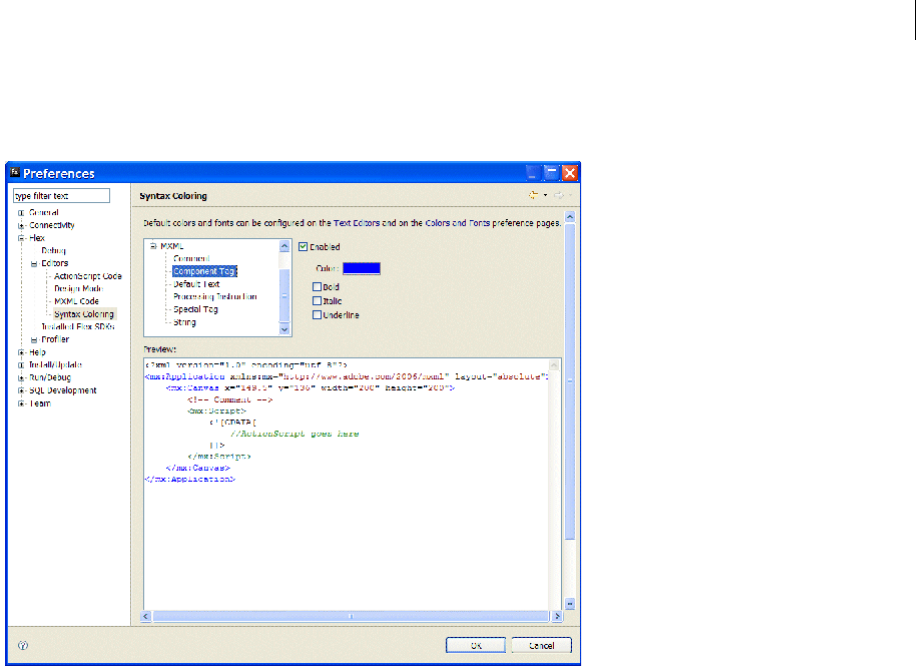Expand the Install/Update tree node
916x666 pixels.
21,365
